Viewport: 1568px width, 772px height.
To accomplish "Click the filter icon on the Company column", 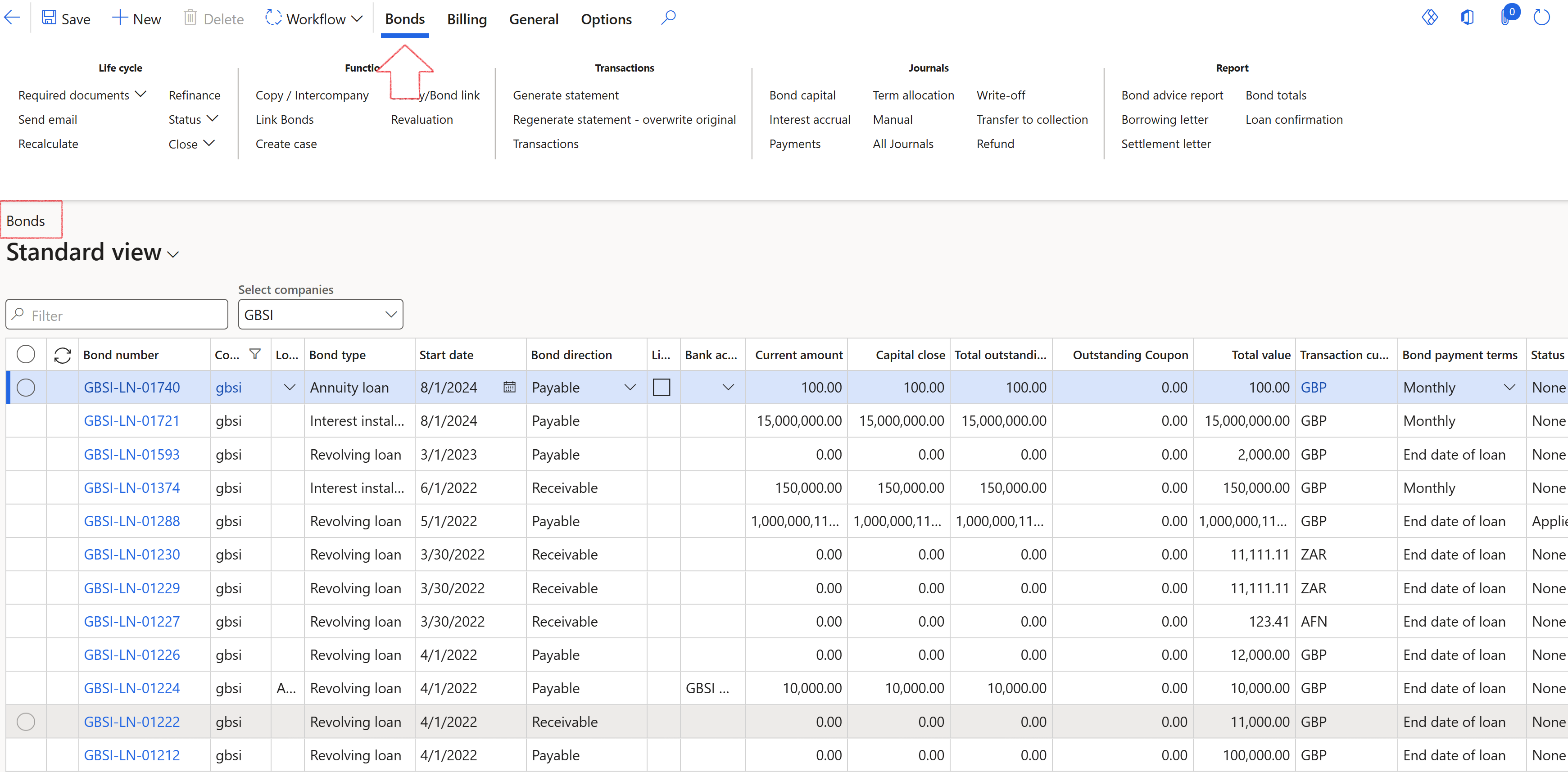I will 255,353.
